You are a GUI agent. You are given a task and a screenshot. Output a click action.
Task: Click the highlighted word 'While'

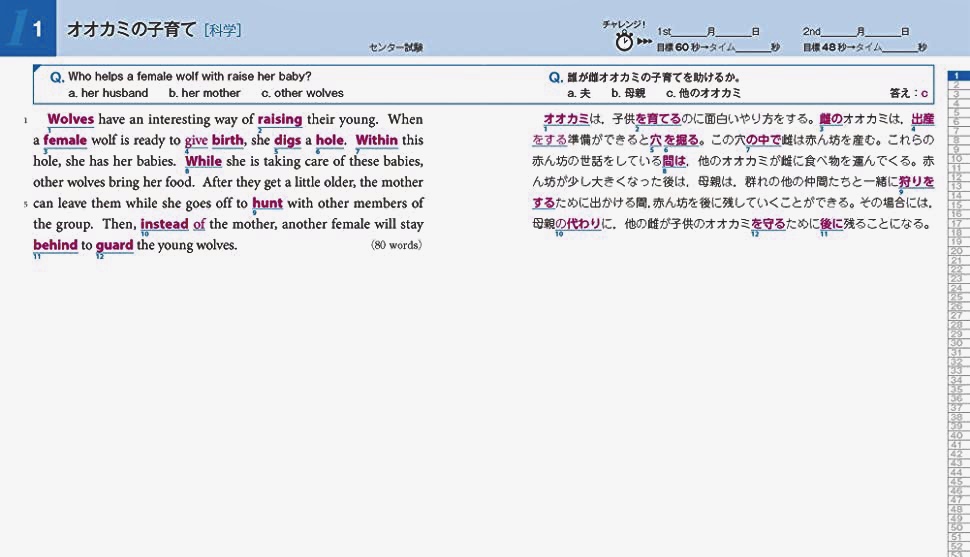(204, 161)
